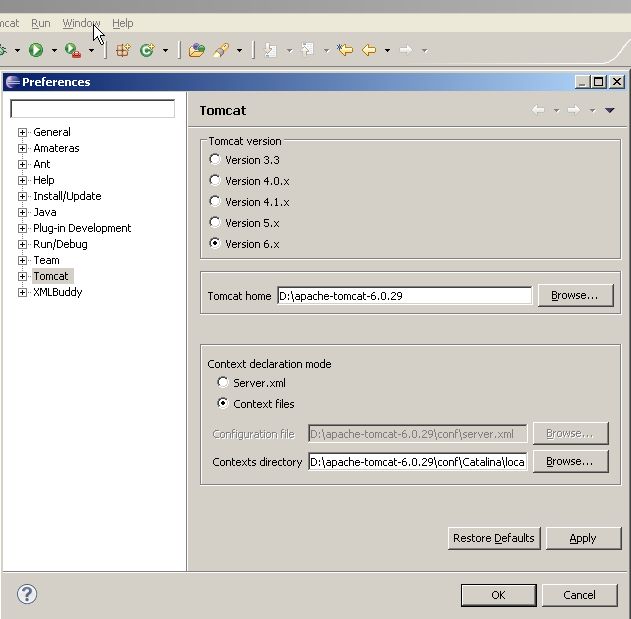Open the Help menu
The width and height of the screenshot is (631, 619).
[x=122, y=23]
